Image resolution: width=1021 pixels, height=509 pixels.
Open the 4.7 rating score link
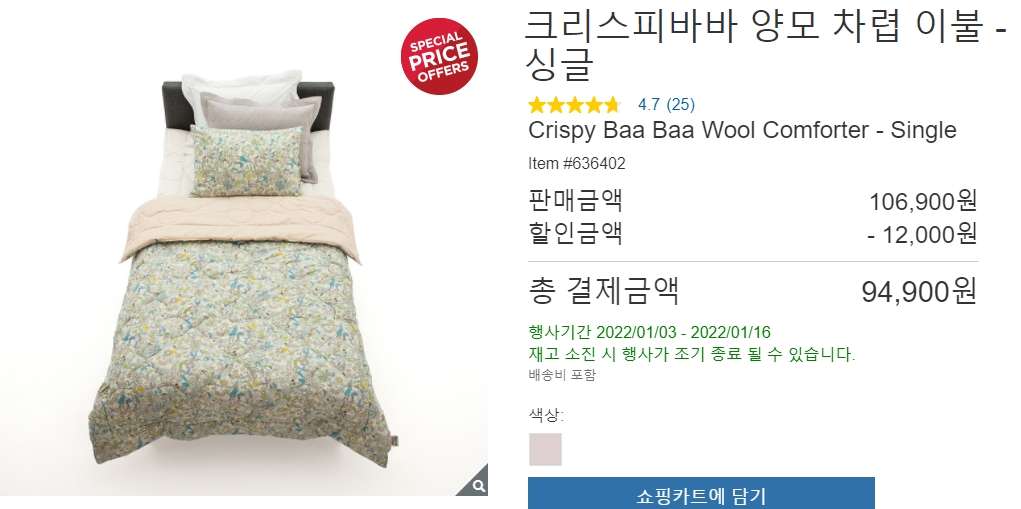[x=649, y=104]
